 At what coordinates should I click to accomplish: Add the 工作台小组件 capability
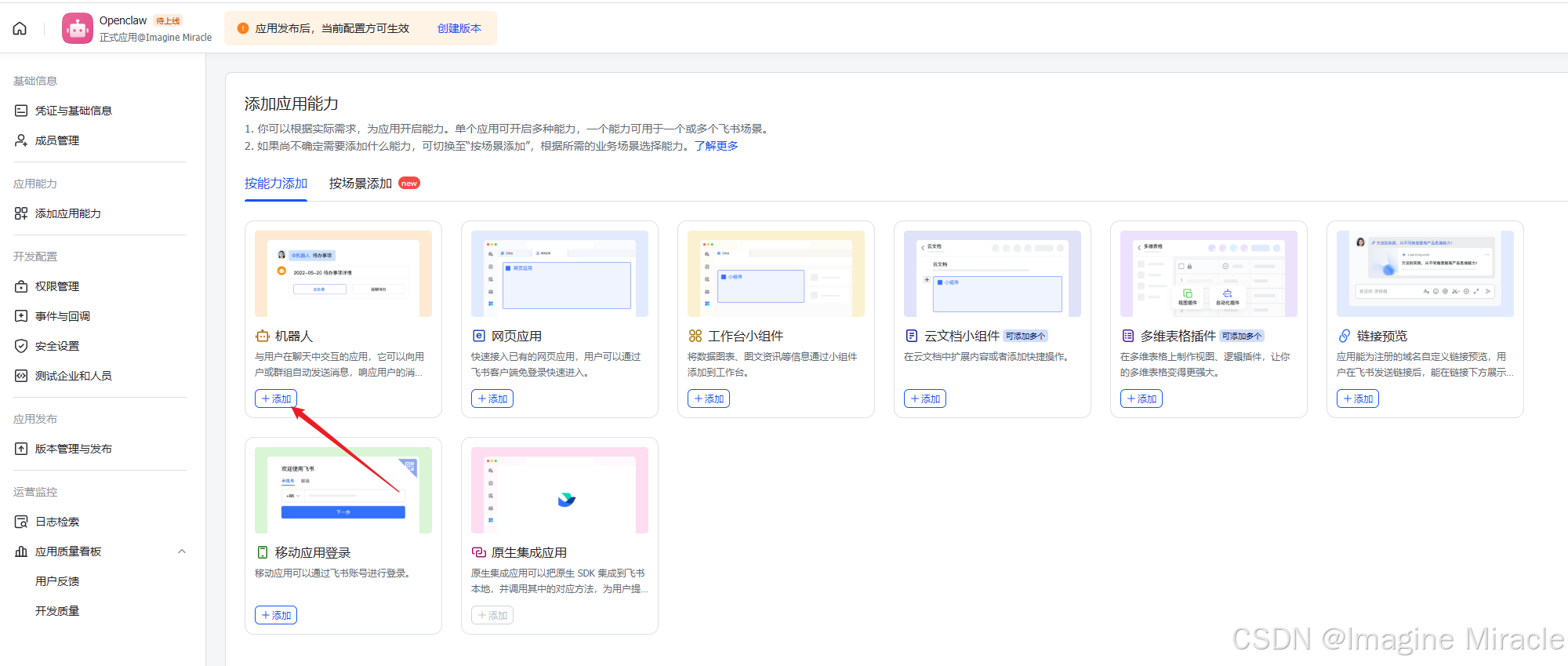709,399
